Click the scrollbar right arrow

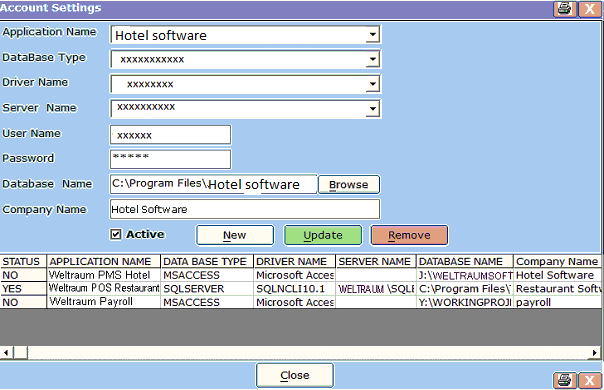594,353
